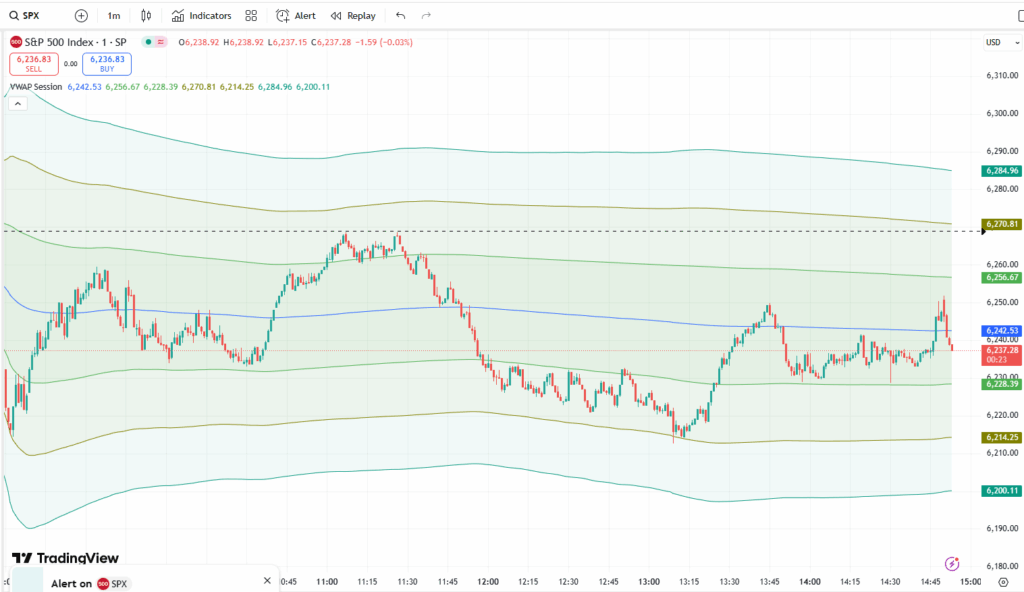Select the VWAP Session indicator legend
The height and width of the screenshot is (592, 1024).
(36, 87)
